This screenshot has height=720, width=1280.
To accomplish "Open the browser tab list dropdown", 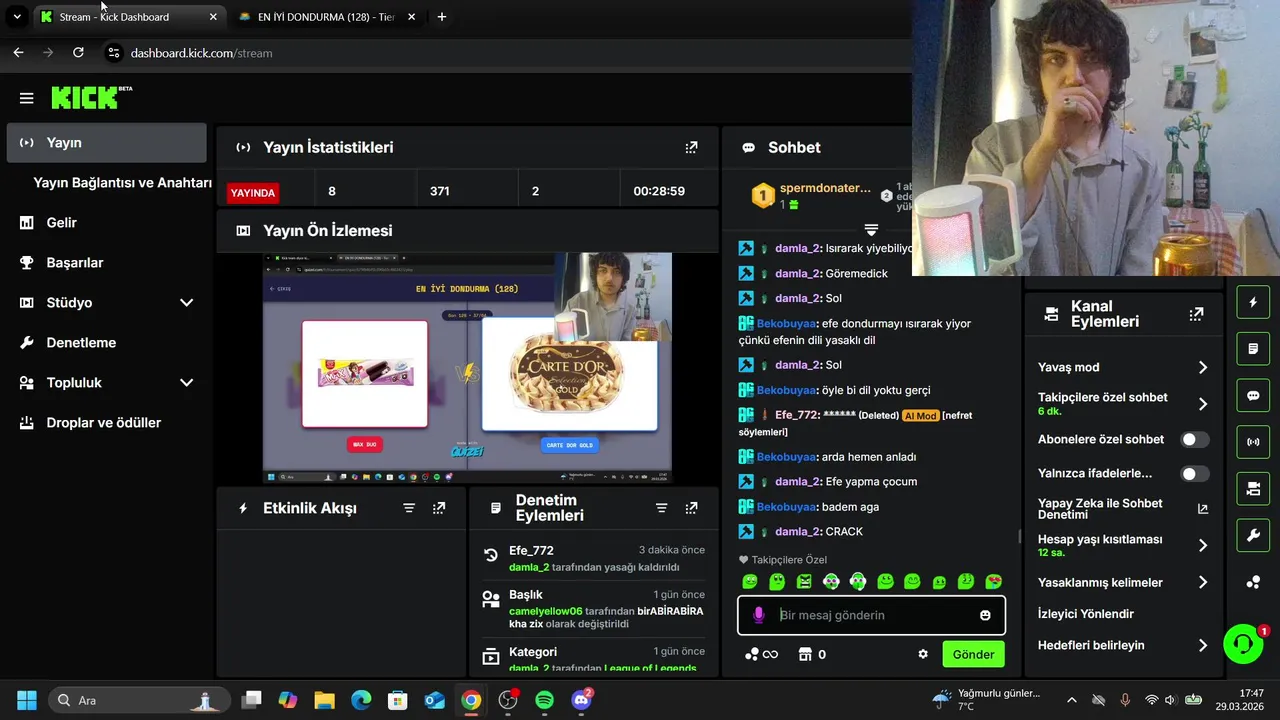I will point(17,16).
